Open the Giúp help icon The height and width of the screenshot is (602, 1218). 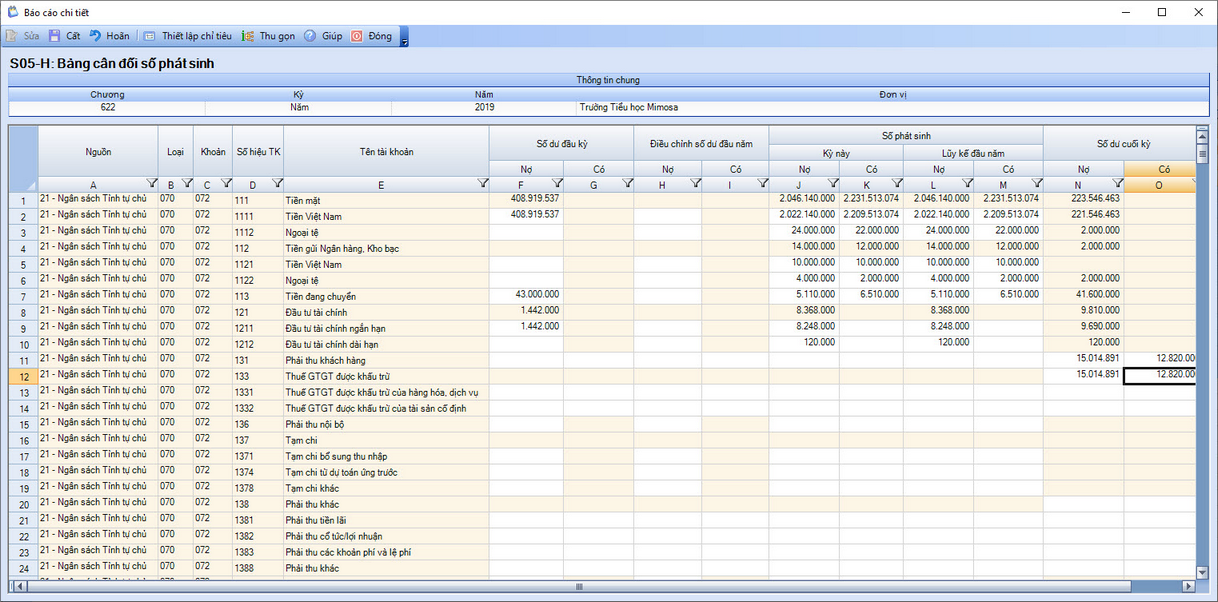(310, 36)
